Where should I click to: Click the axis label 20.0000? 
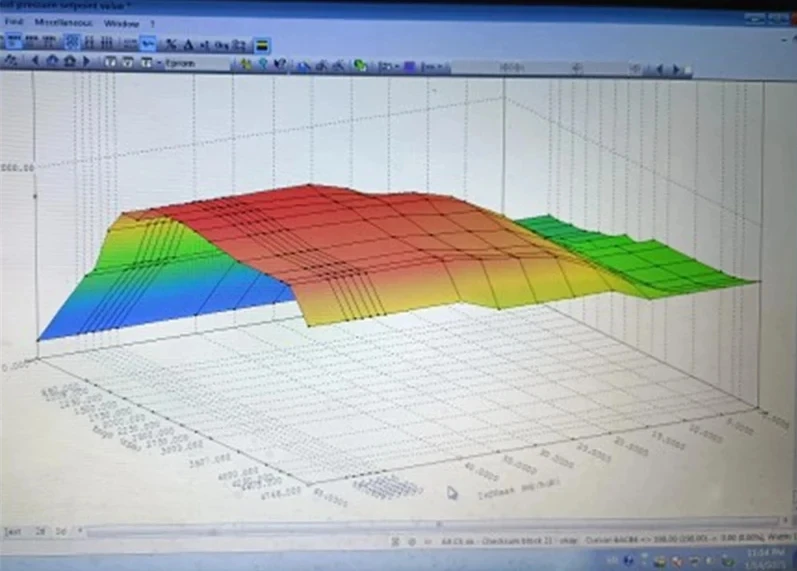631,447
